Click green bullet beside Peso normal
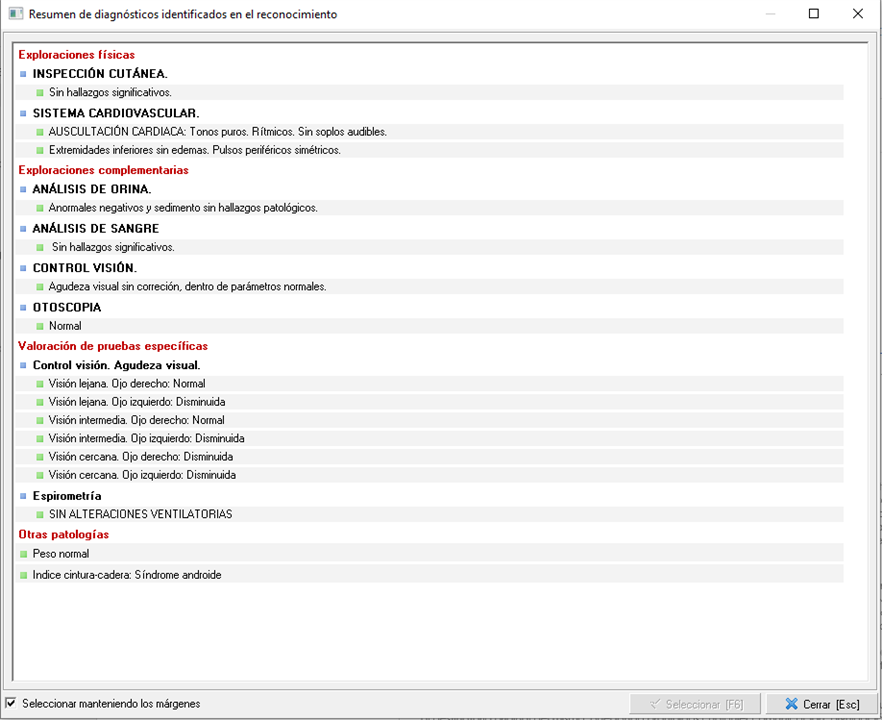Viewport: 882px width, 720px height. [23, 554]
